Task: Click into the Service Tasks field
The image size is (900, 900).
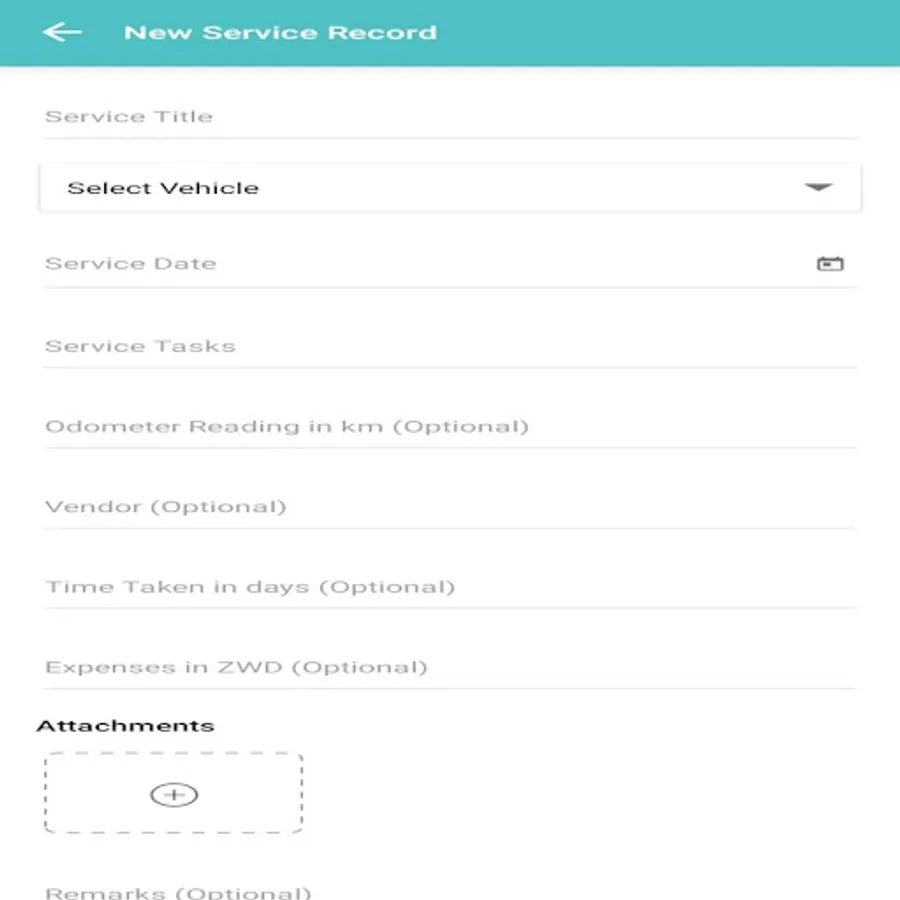Action: coord(450,346)
